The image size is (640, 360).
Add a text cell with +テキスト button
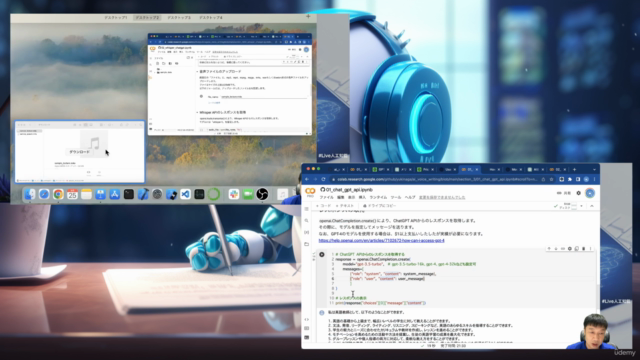345,206
